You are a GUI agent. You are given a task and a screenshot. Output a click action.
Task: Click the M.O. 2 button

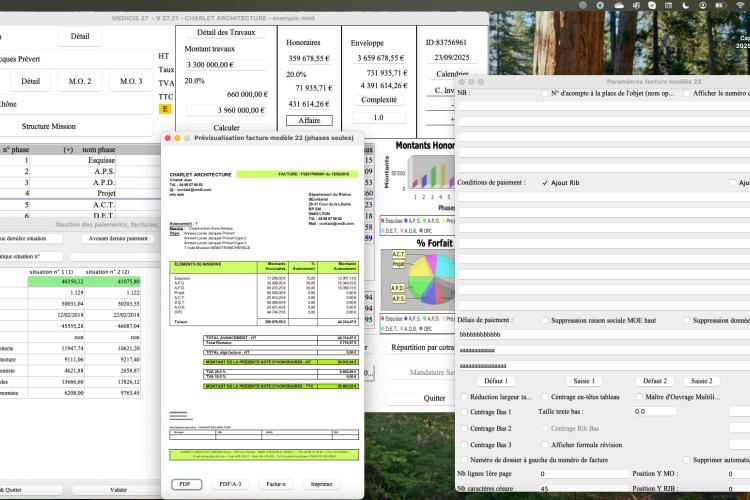click(x=80, y=81)
